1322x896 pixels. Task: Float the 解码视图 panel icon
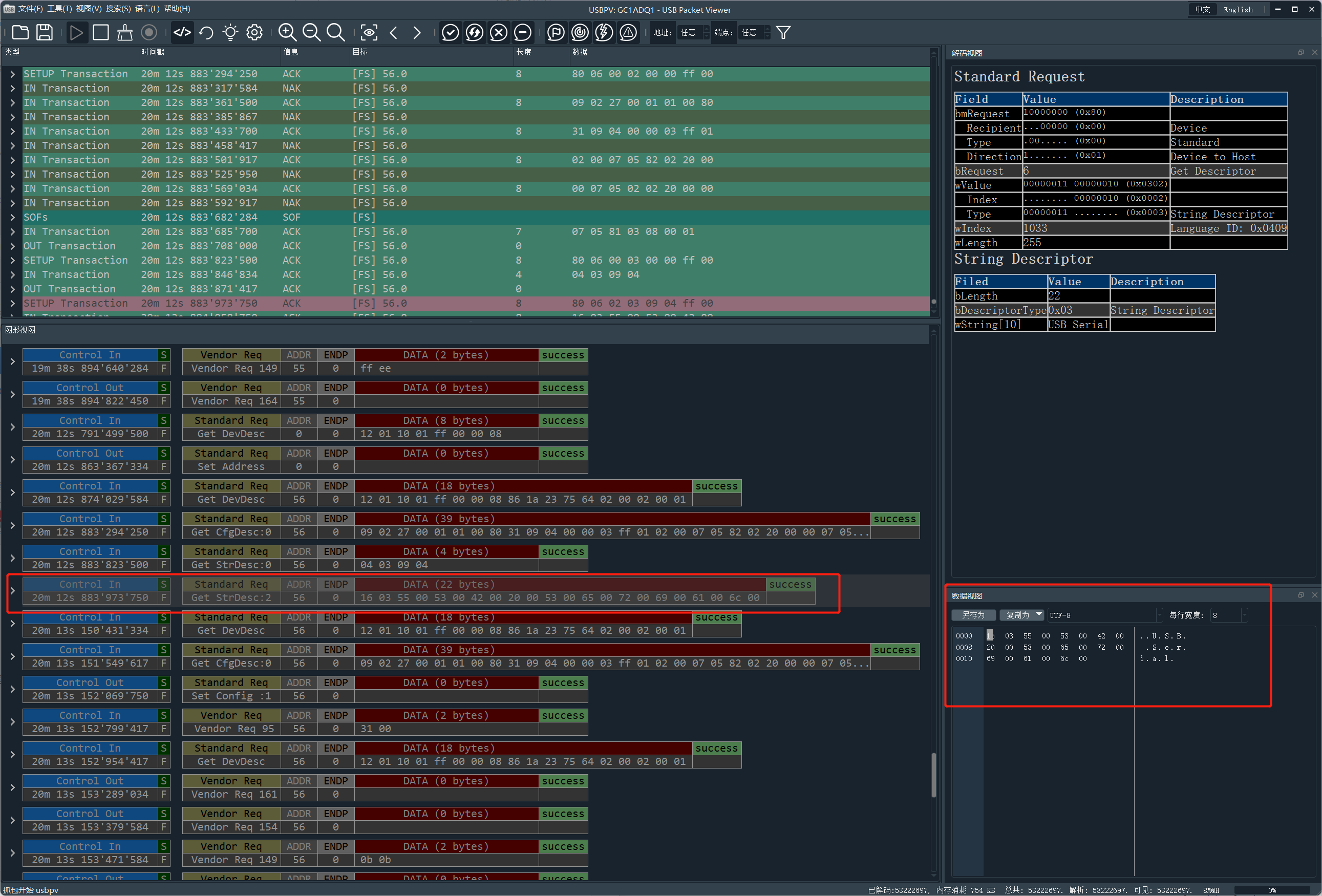(1301, 52)
